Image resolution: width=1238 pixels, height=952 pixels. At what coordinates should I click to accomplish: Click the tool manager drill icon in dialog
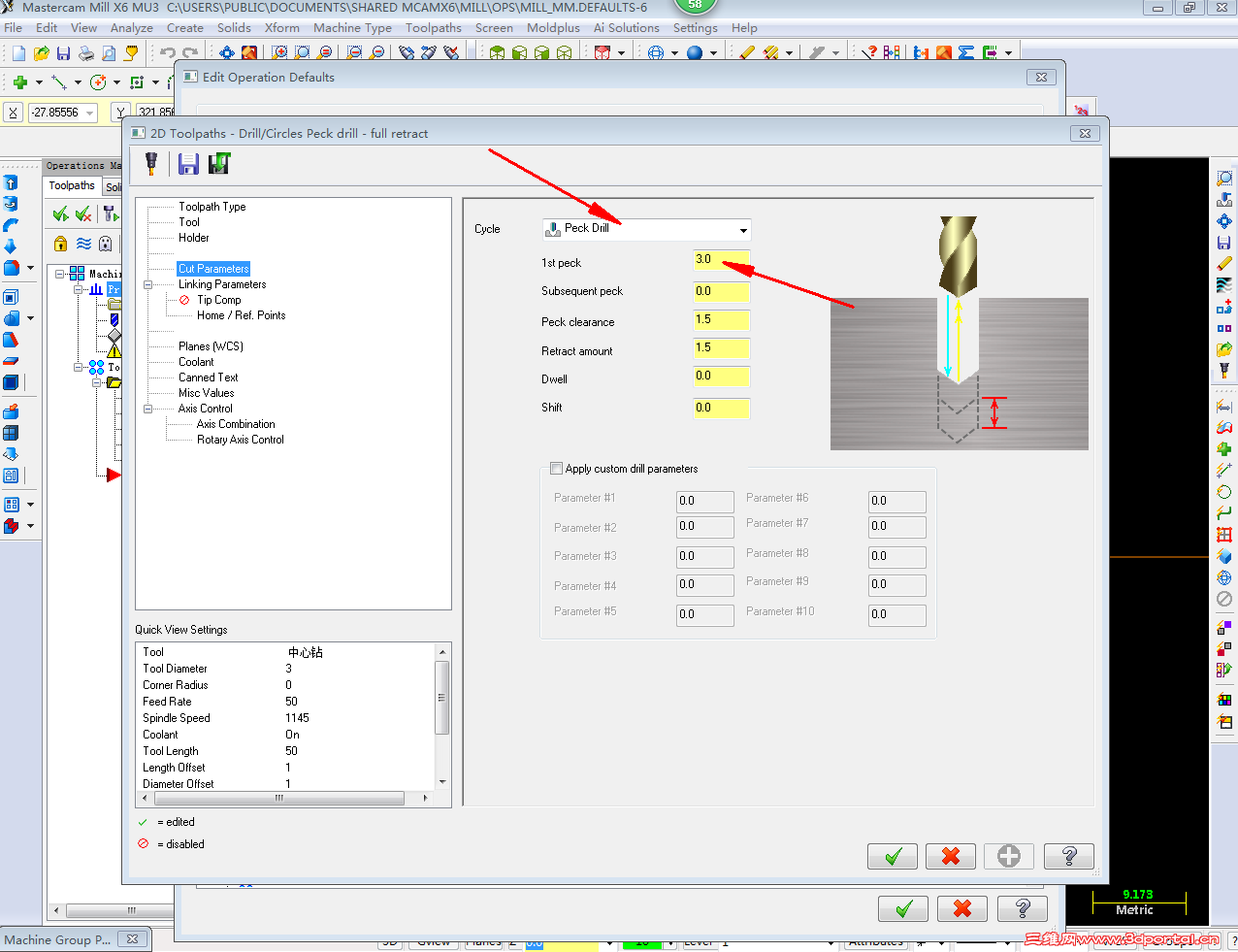[151, 163]
